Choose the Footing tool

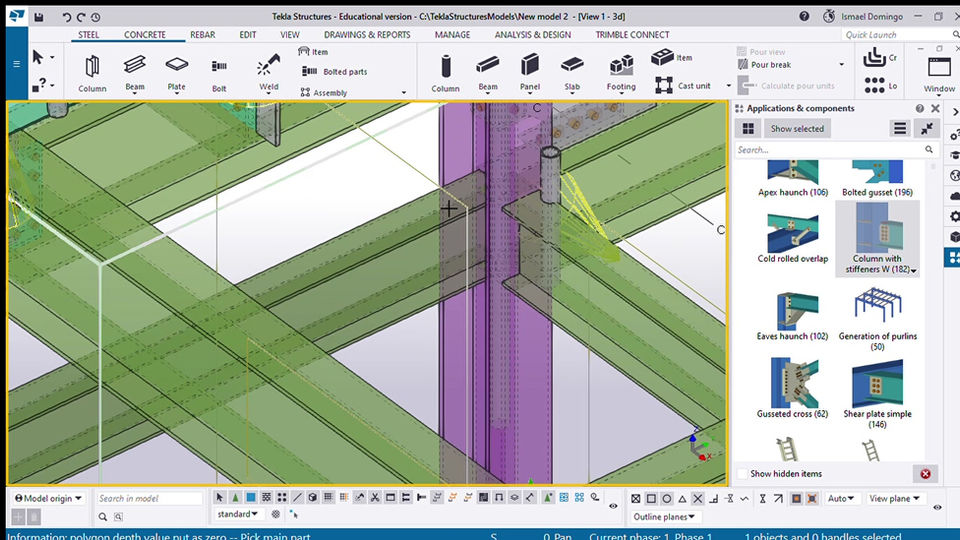point(621,73)
